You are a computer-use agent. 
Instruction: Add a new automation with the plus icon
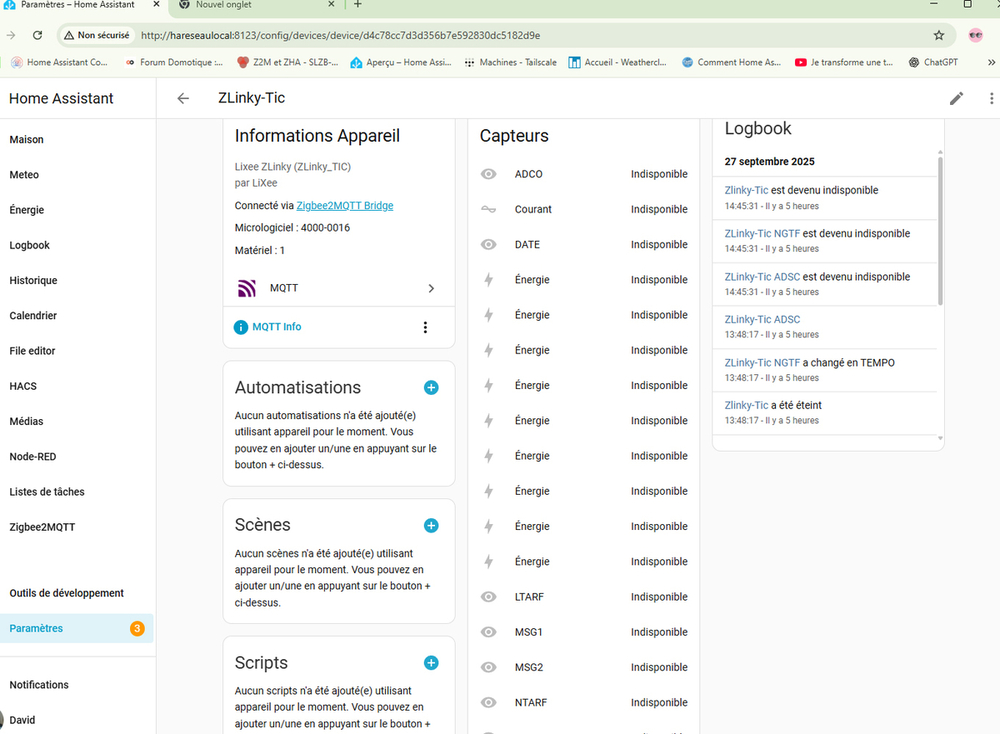431,388
